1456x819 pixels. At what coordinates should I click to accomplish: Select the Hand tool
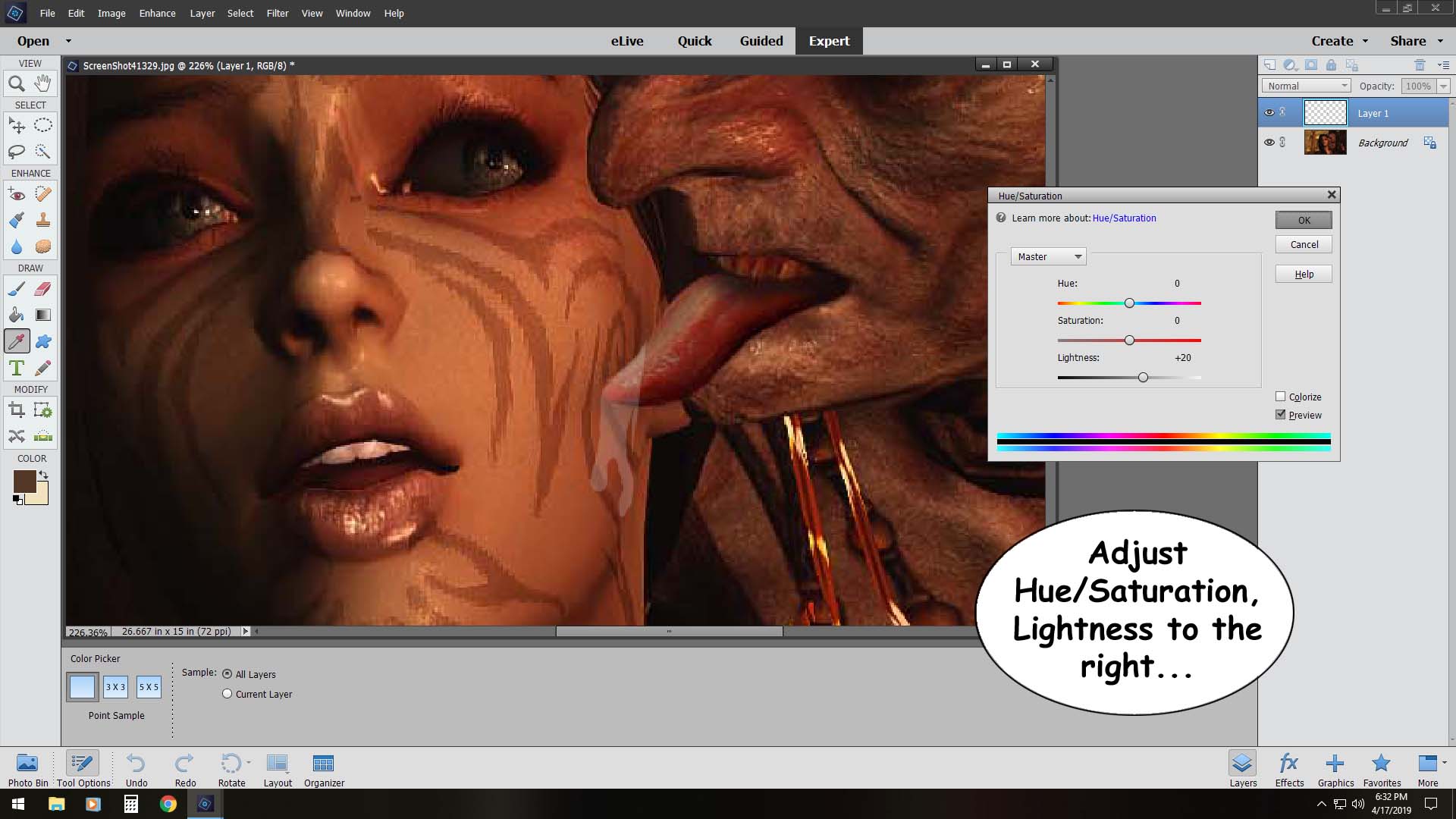coord(43,84)
